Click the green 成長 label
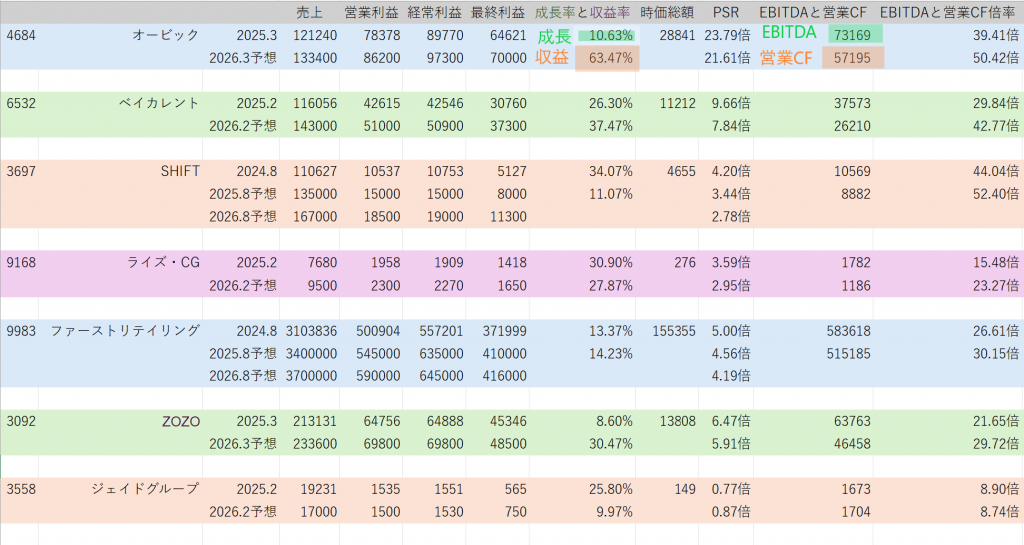This screenshot has height=545, width=1024. (554, 36)
